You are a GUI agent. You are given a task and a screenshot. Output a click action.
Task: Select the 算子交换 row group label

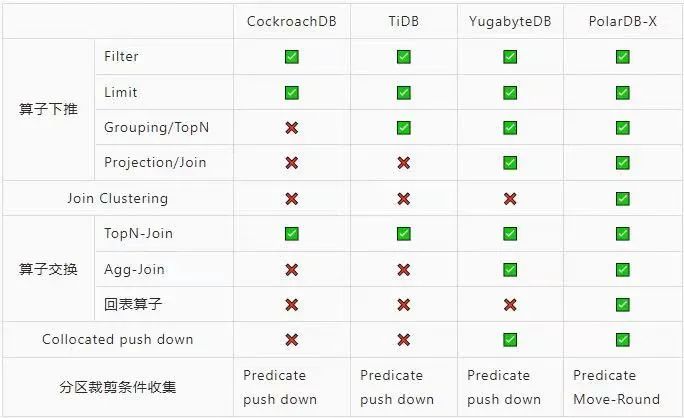tap(48, 269)
